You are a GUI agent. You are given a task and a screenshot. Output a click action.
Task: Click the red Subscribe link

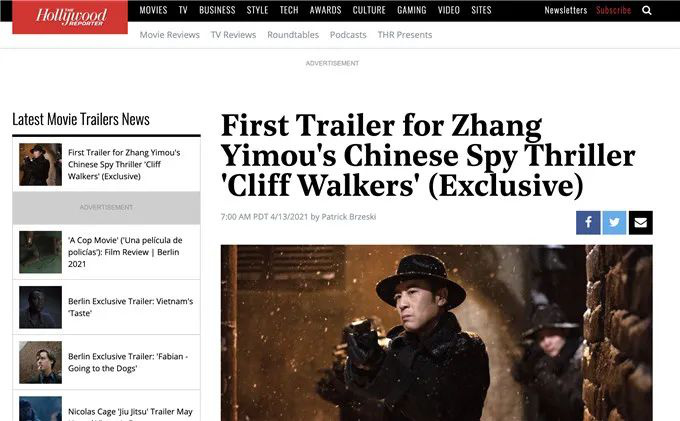tap(613, 10)
